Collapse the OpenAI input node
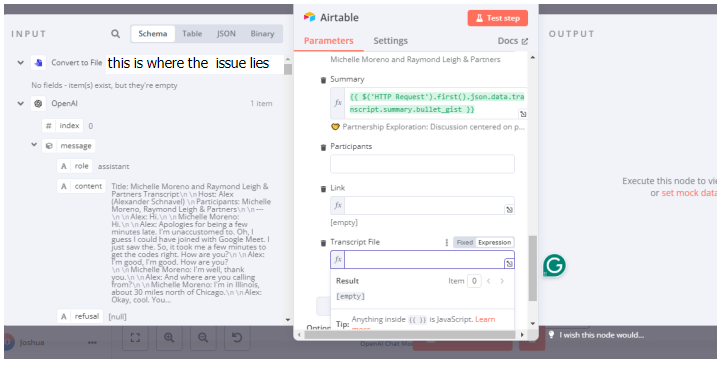The image size is (720, 371). point(20,104)
